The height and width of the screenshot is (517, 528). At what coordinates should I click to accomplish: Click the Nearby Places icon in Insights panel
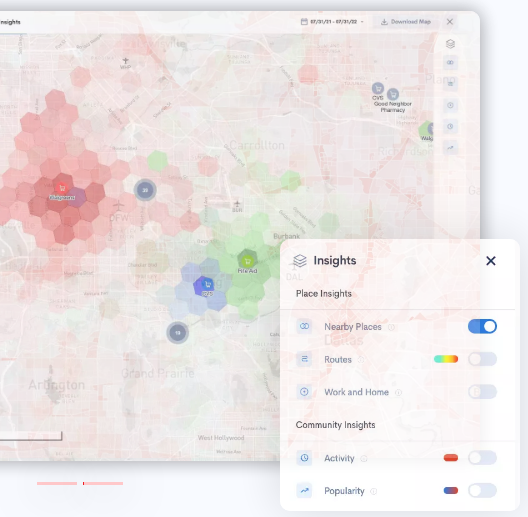(x=304, y=326)
